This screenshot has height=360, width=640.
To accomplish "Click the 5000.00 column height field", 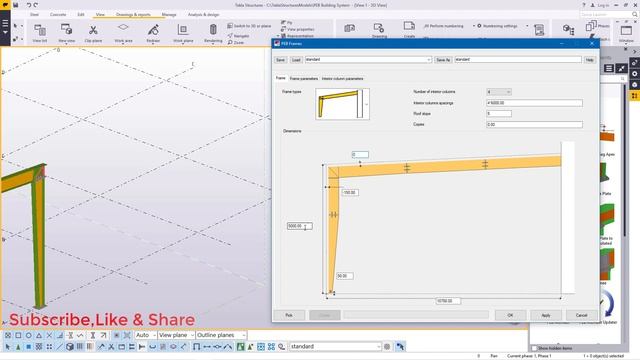I will (x=300, y=226).
